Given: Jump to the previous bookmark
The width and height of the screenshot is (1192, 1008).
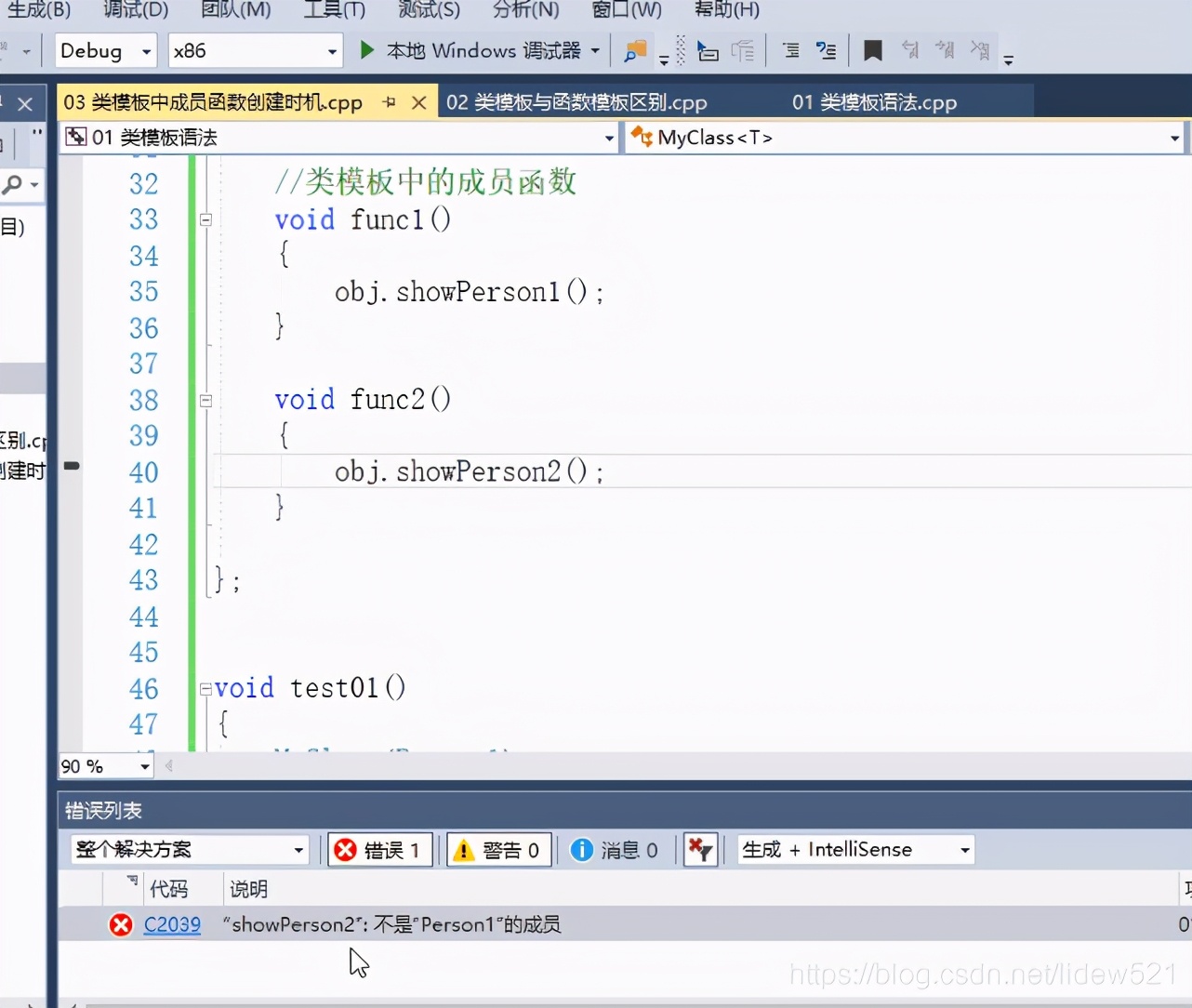Looking at the screenshot, I should pos(910,50).
